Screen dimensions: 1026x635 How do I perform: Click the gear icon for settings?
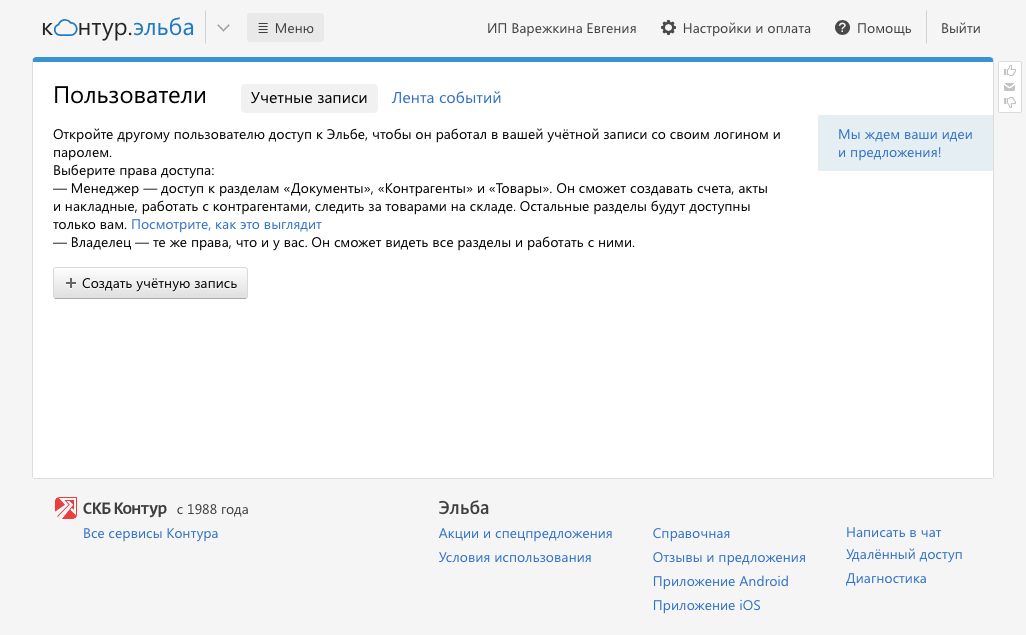tap(668, 27)
